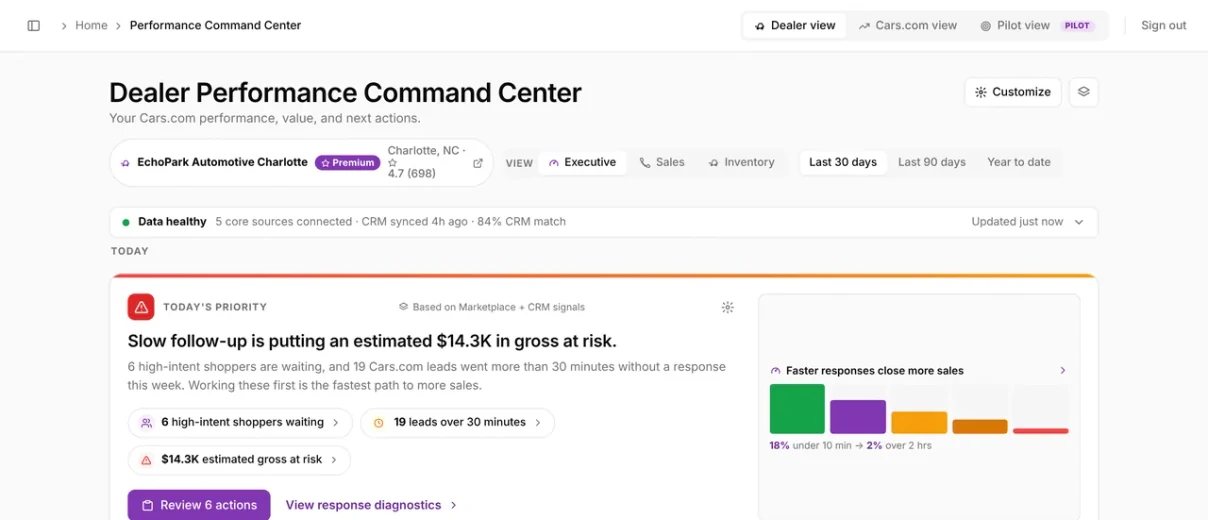Select EchoPark Automotive Charlotte dealer
This screenshot has width=1208, height=520.
222,162
